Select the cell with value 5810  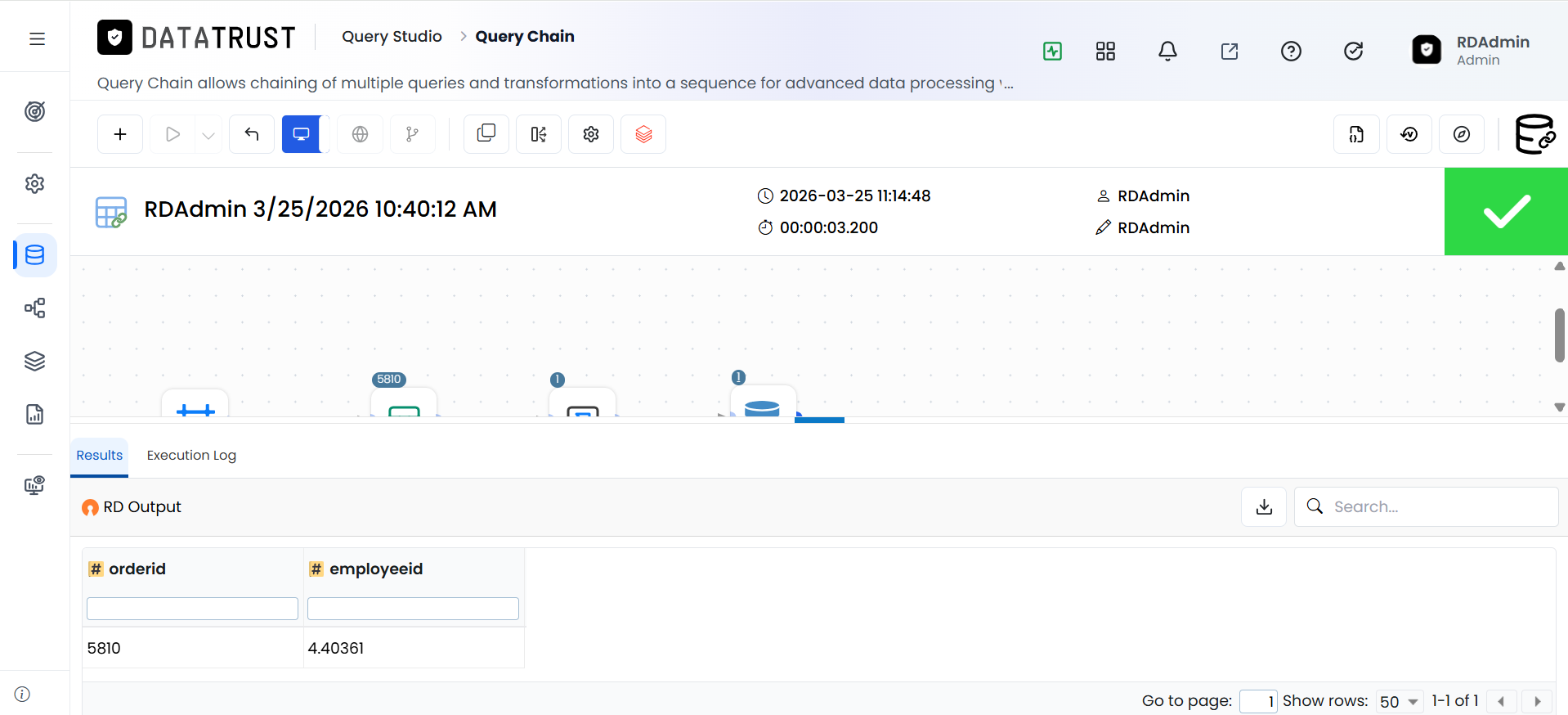[193, 648]
